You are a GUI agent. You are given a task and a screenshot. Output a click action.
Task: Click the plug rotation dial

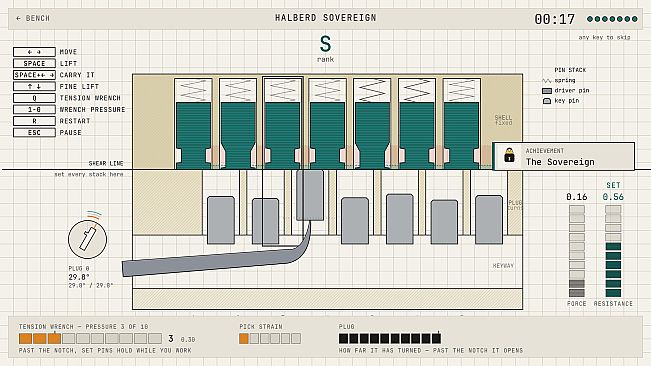(x=88, y=239)
